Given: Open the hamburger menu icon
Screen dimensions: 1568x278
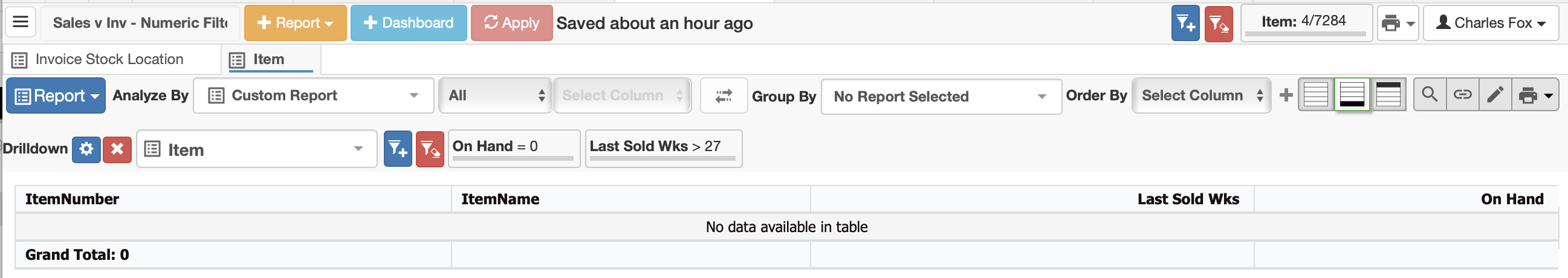Looking at the screenshot, I should point(21,22).
